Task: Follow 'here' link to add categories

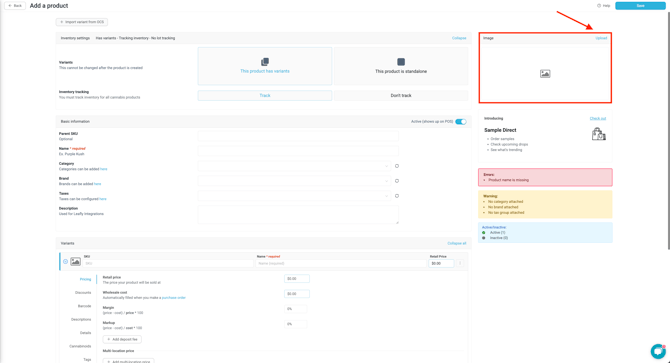Action: [103, 169]
